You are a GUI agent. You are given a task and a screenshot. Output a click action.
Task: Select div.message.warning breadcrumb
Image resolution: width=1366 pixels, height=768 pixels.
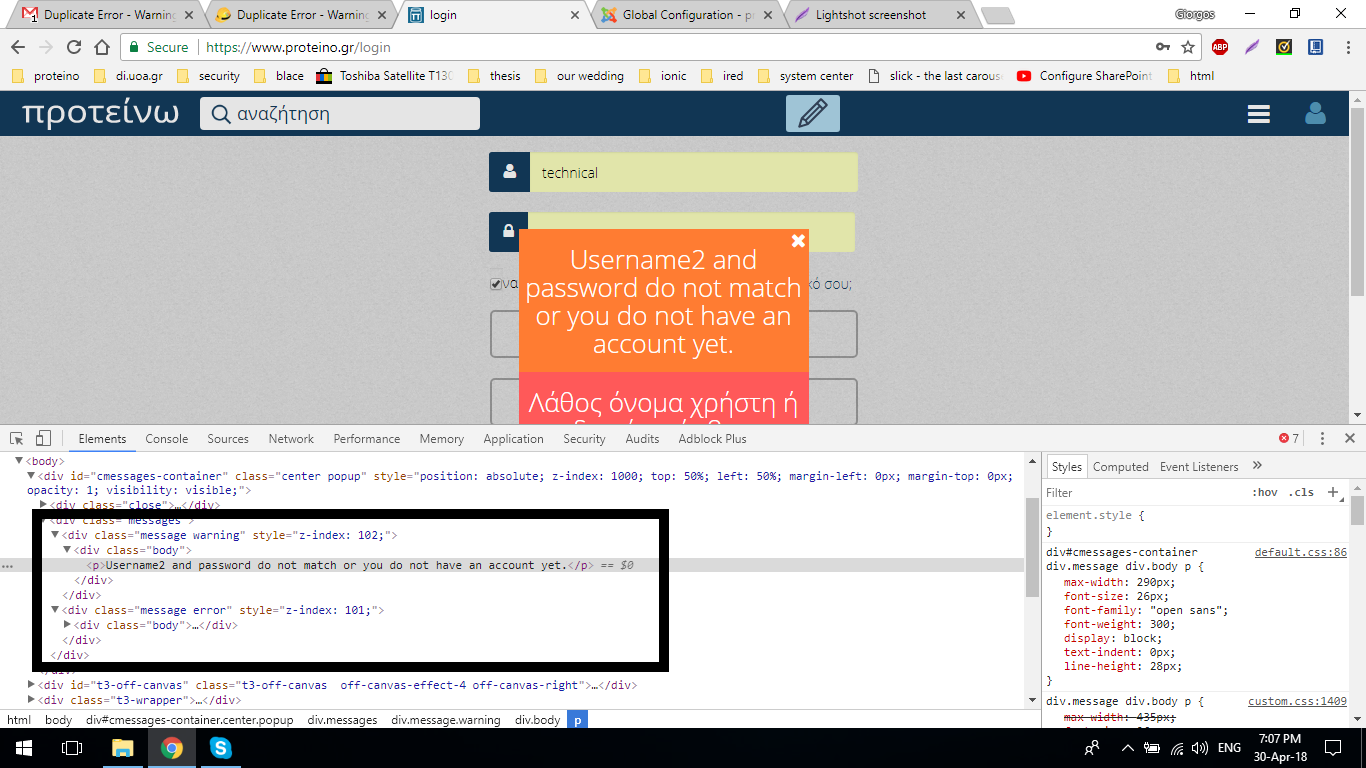(446, 719)
